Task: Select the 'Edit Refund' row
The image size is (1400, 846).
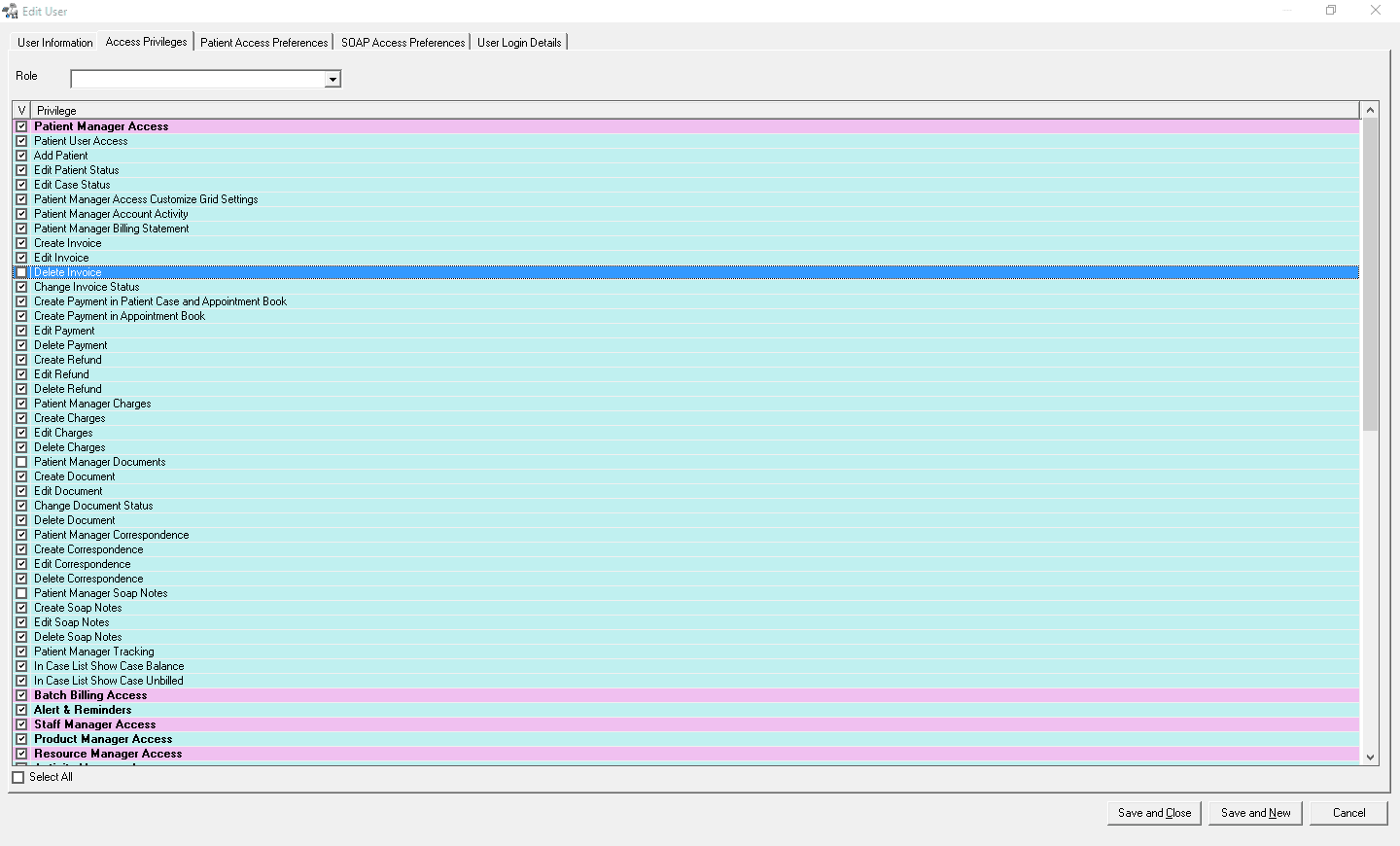Action: (685, 374)
